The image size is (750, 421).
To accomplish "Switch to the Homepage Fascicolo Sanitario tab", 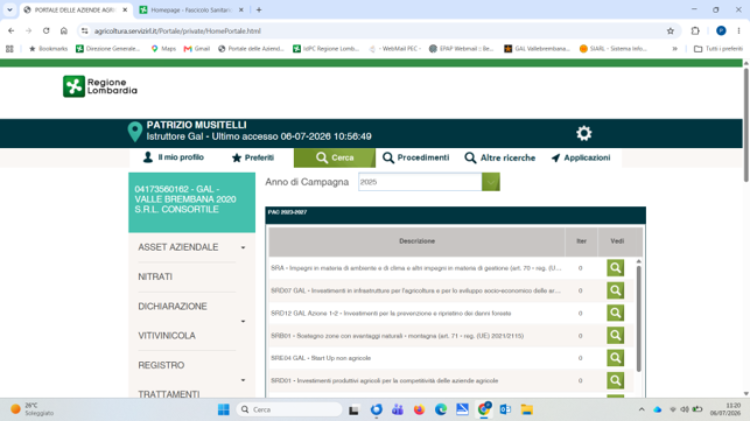I will click(191, 10).
